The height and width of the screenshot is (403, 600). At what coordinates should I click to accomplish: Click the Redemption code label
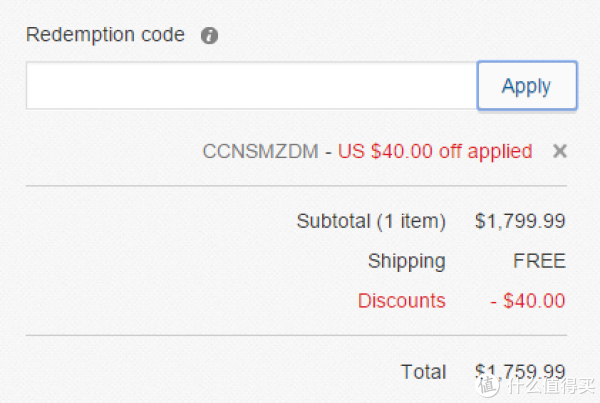click(105, 35)
